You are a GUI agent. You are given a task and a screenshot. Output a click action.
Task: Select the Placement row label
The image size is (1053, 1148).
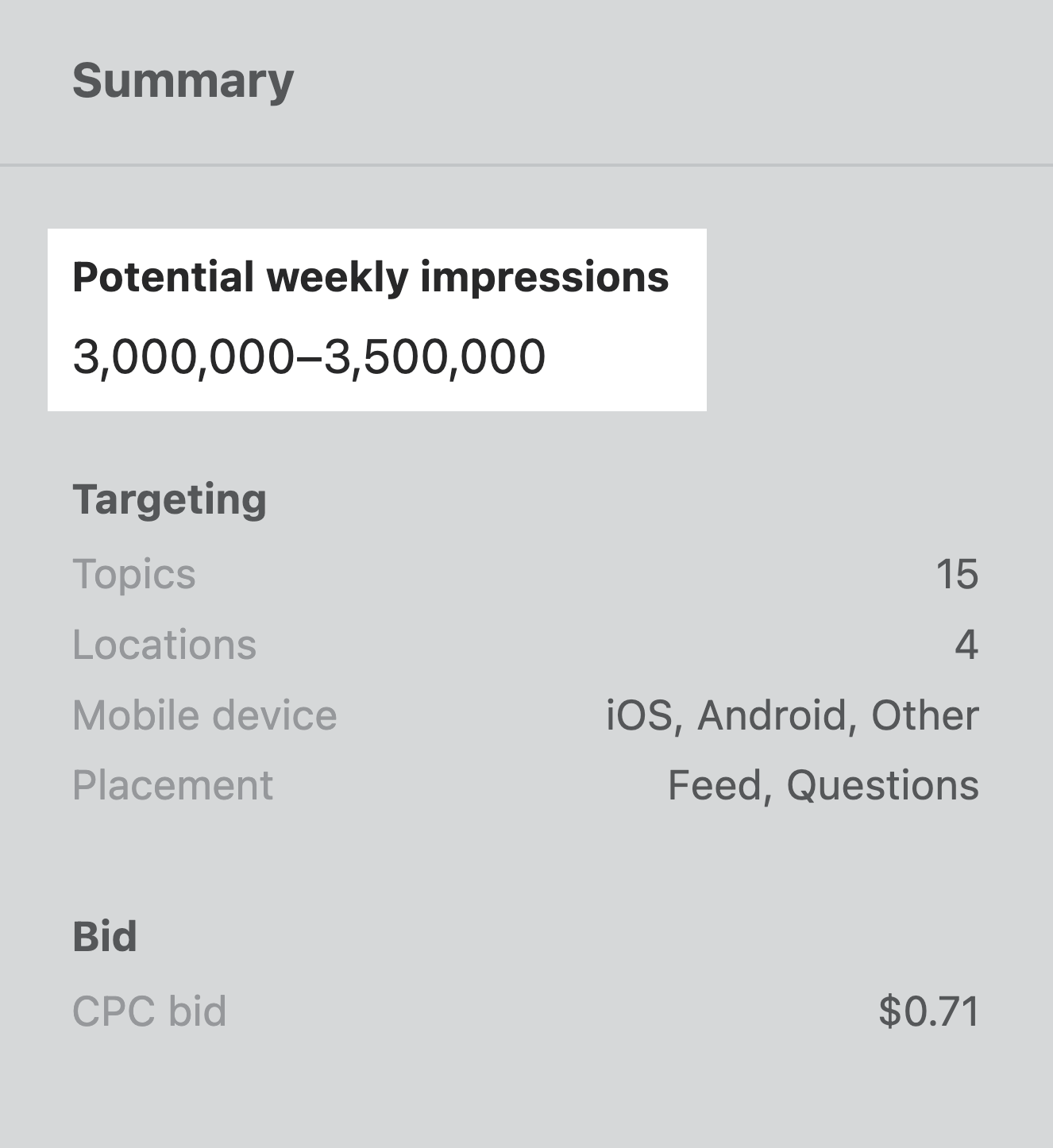[x=172, y=784]
